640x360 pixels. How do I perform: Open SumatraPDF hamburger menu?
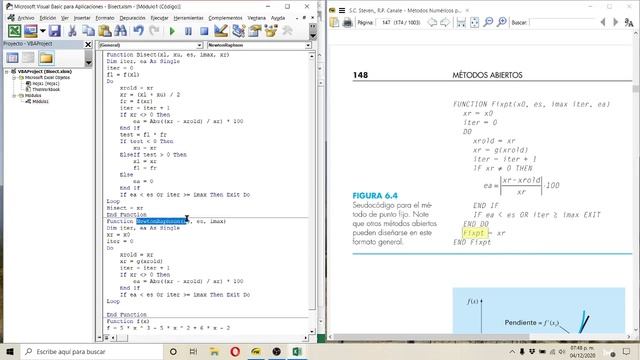coord(342,11)
